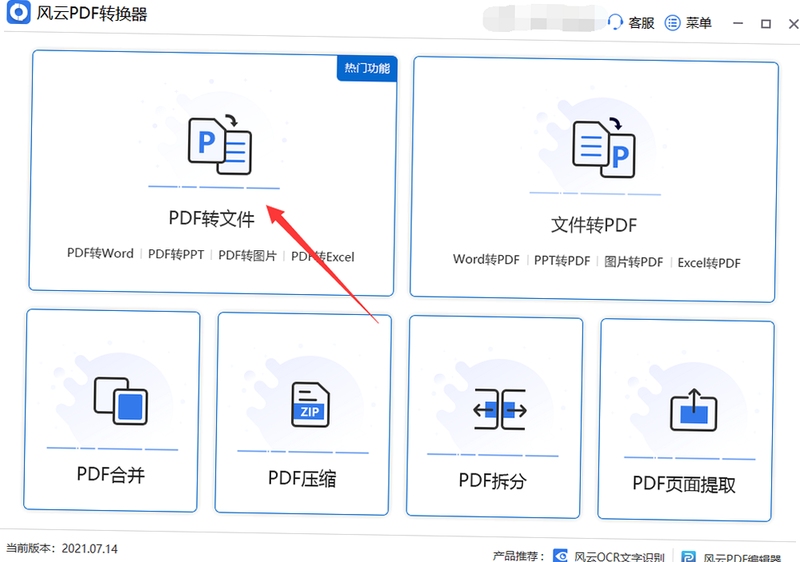800x562 pixels.
Task: Select the PDF页面提取 extract icon
Action: [x=693, y=410]
